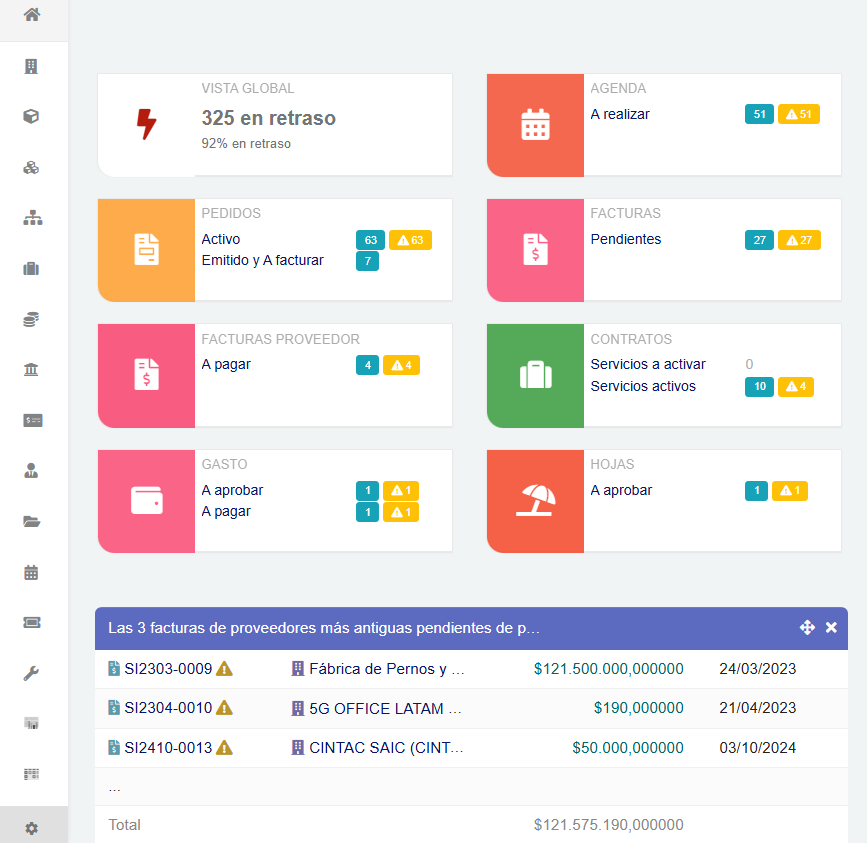Viewport: 867px width, 843px height.
Task: Open the Bank module icon in sidebar
Action: click(31, 370)
